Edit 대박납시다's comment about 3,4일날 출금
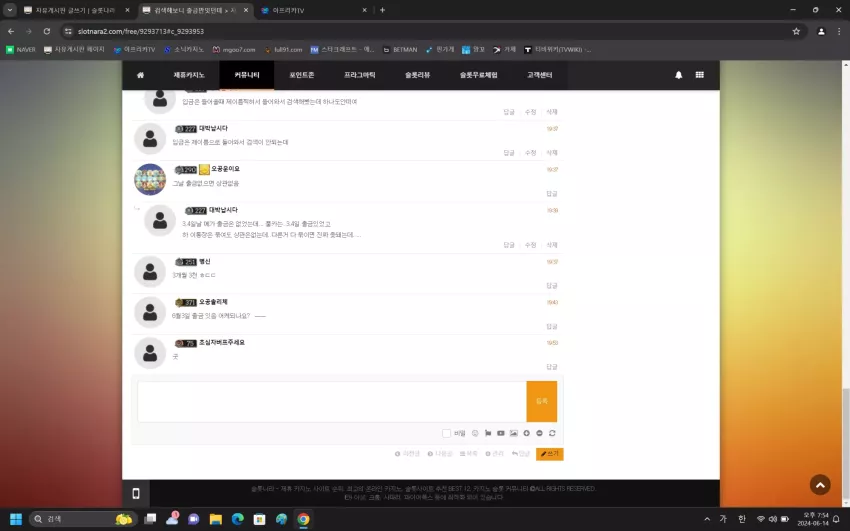This screenshot has width=850, height=531. click(530, 245)
